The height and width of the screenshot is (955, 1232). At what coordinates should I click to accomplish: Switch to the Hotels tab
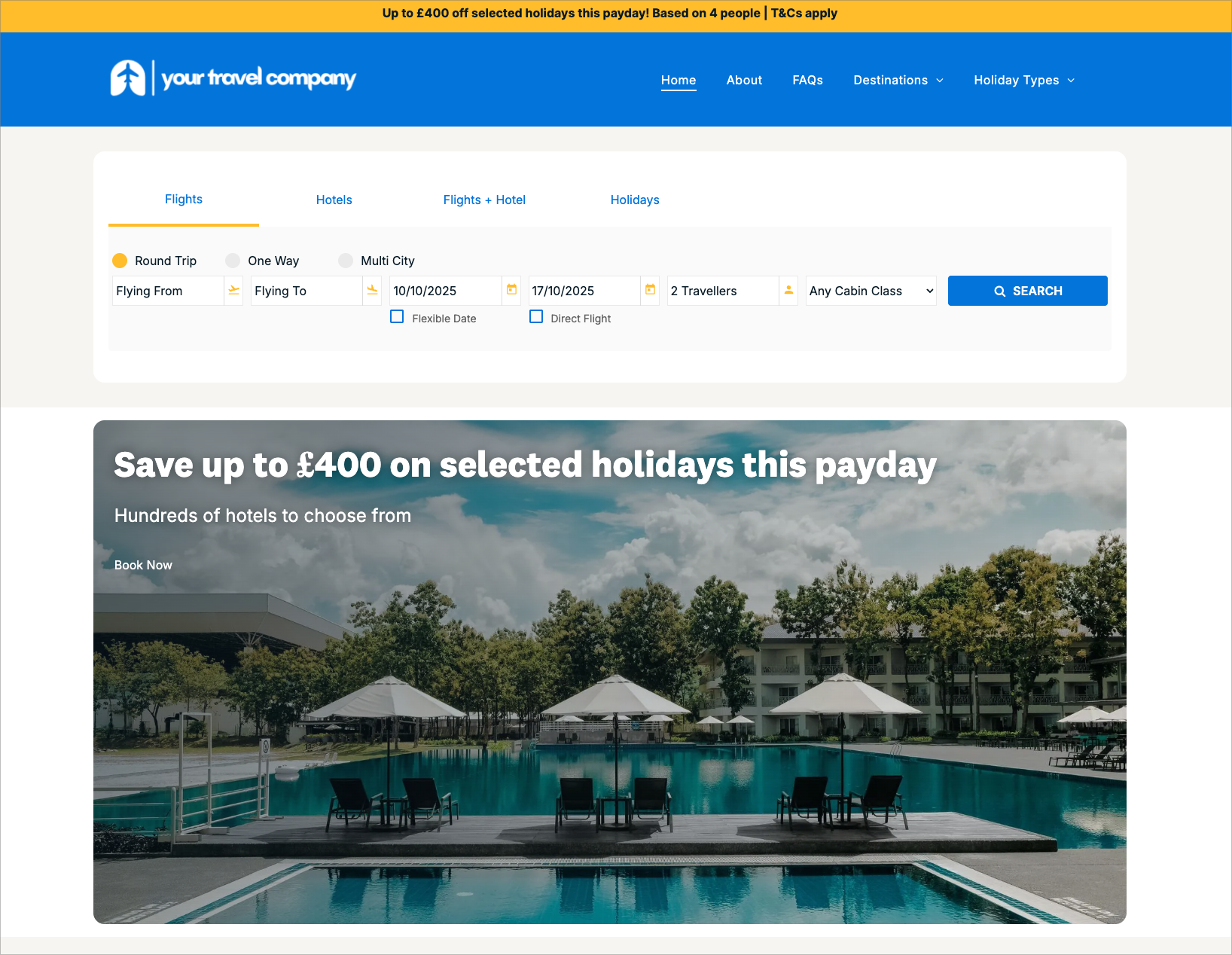334,200
